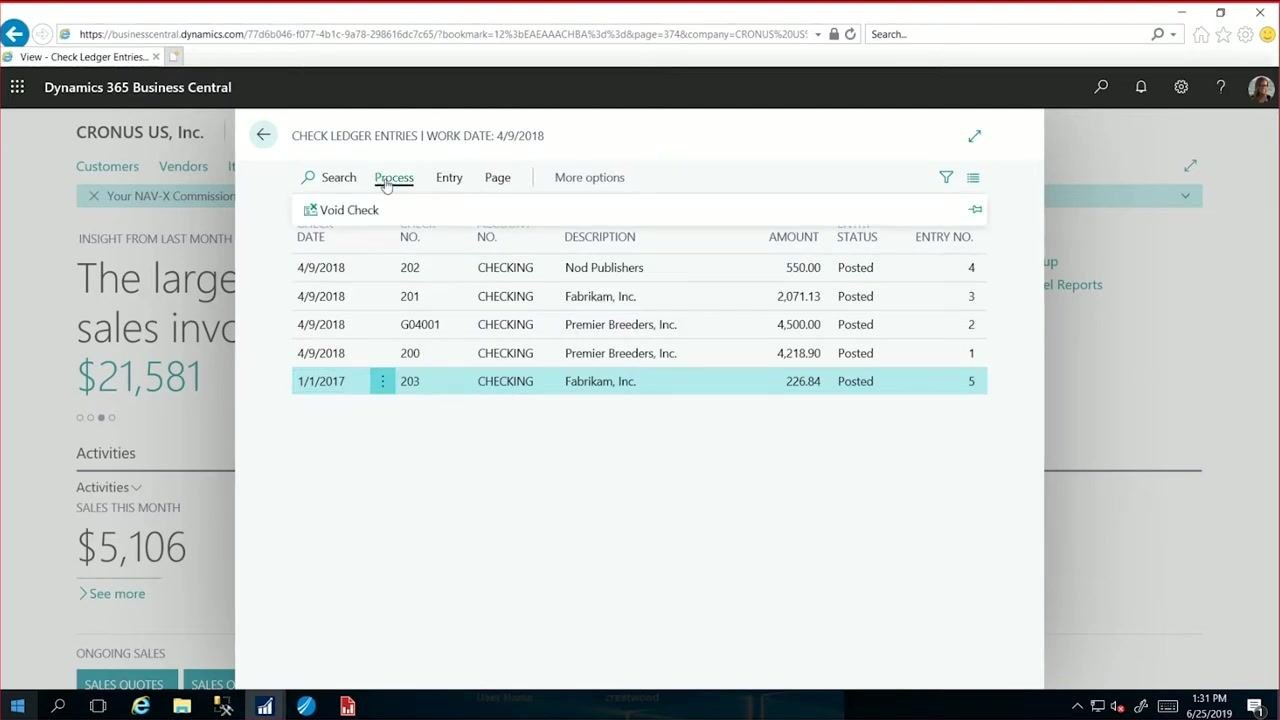Expand the Check Ledger Entries dialog to full screen
The height and width of the screenshot is (720, 1280).
975,136
